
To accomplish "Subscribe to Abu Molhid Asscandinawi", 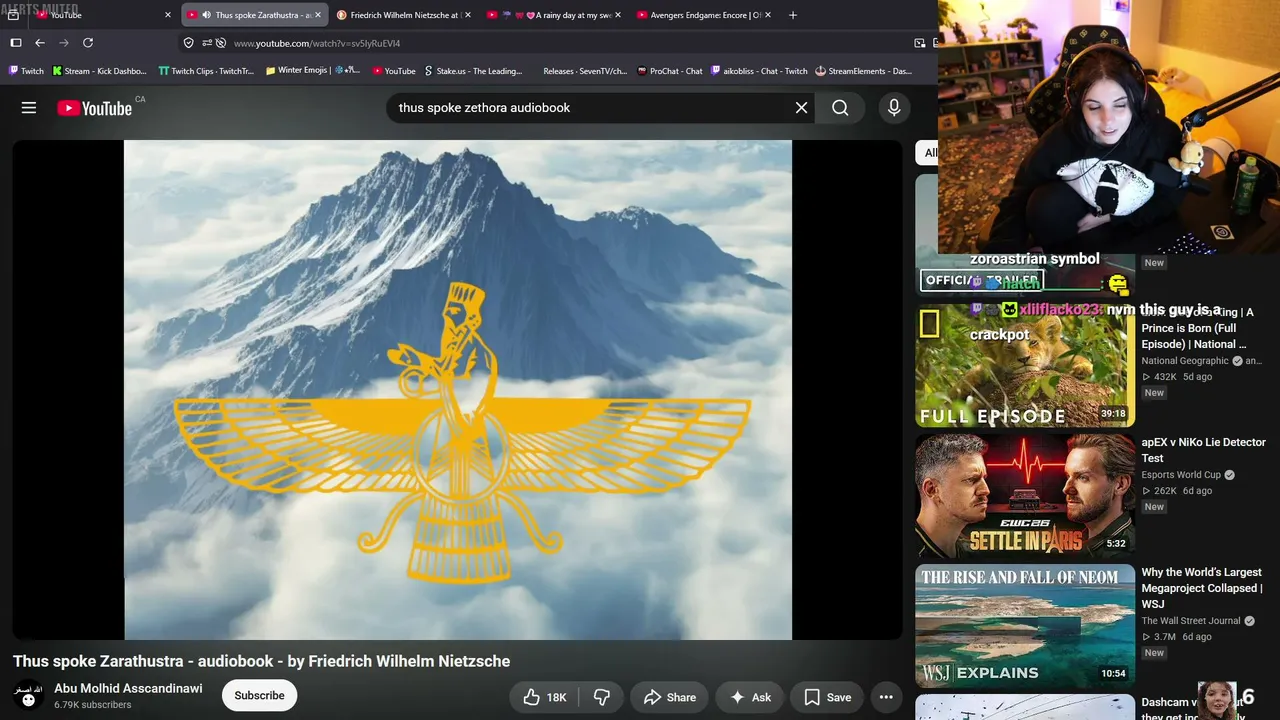I will (259, 696).
